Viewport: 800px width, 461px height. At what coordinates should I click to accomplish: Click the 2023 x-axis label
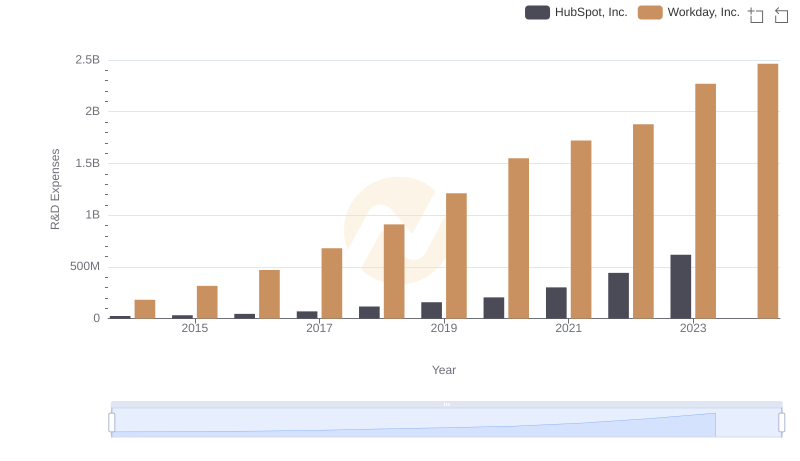click(x=693, y=328)
